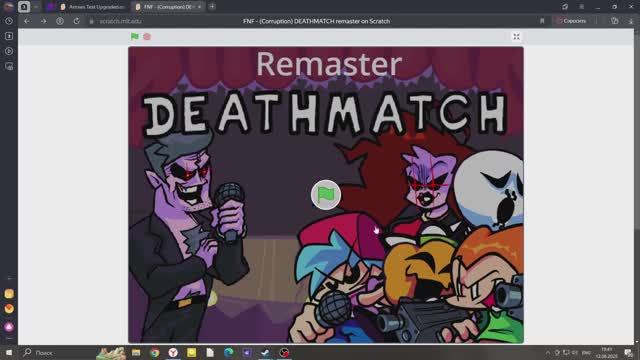Open the browser menu hamburger icon
The width and height of the screenshot is (640, 360).
tap(581, 7)
